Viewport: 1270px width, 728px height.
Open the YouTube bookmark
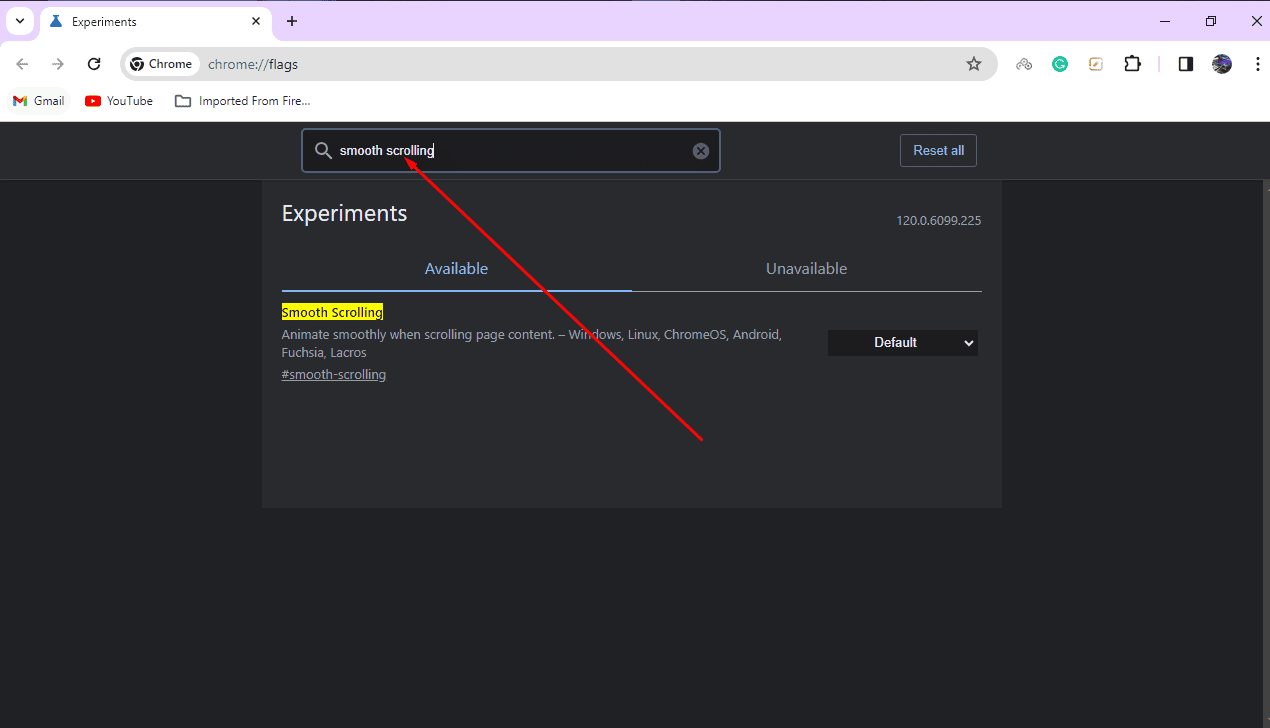click(118, 100)
